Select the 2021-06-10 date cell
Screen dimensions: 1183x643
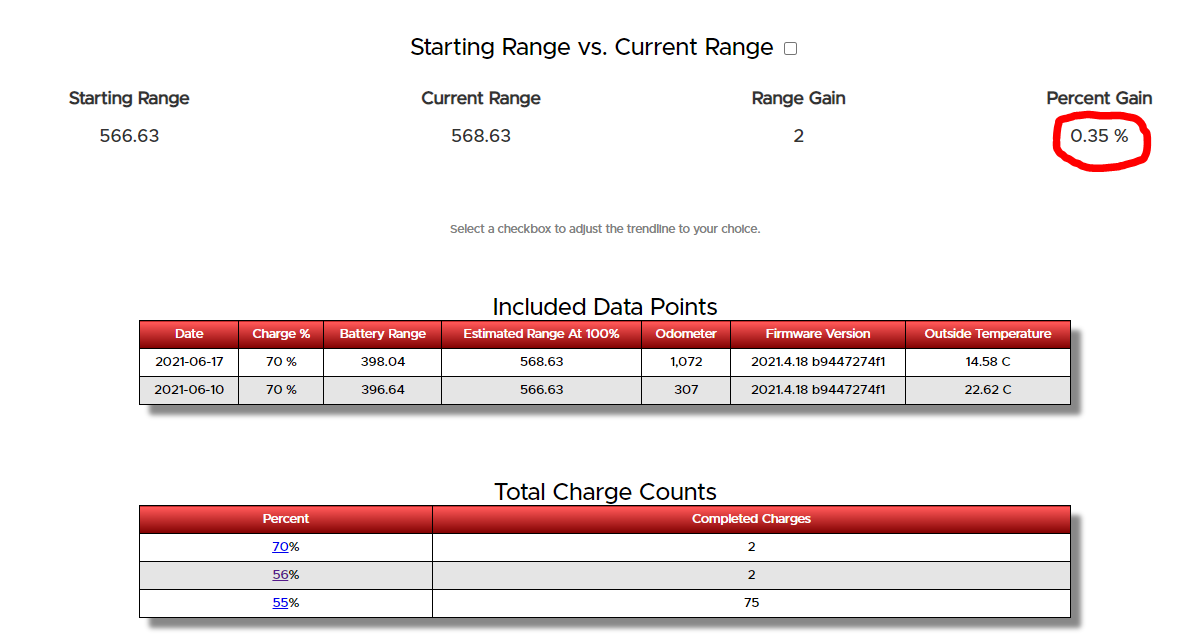(189, 390)
